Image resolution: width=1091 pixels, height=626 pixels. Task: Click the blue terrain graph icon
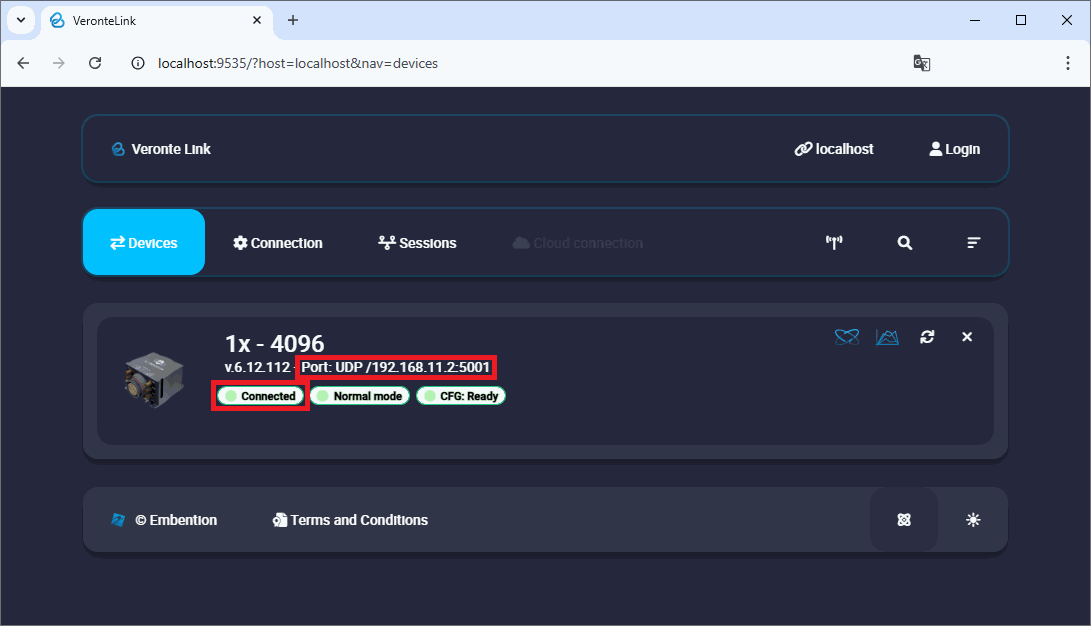pos(887,337)
